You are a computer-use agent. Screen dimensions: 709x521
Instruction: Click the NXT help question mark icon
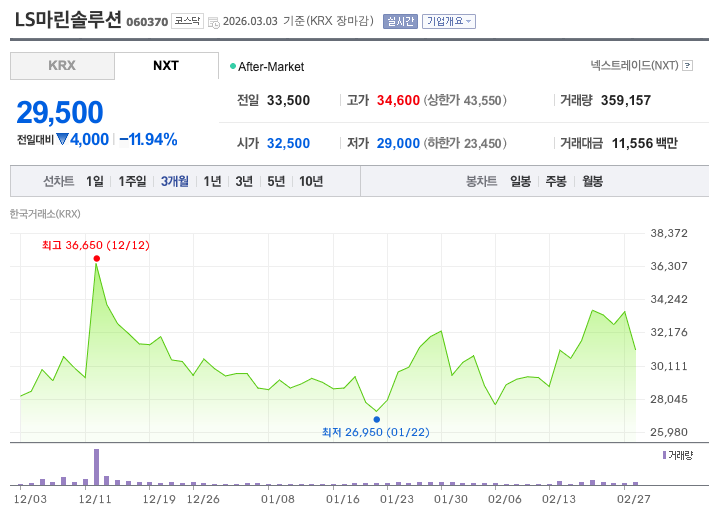coord(687,66)
